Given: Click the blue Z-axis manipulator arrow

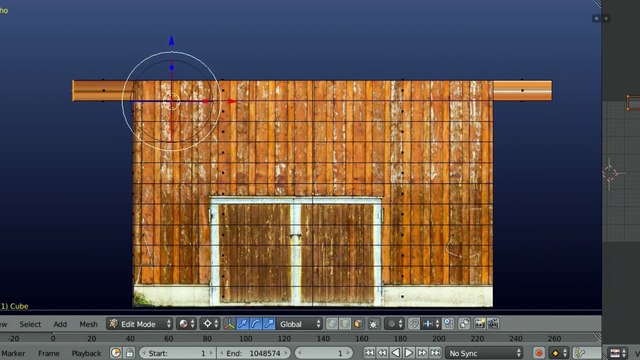Looking at the screenshot, I should [x=171, y=40].
